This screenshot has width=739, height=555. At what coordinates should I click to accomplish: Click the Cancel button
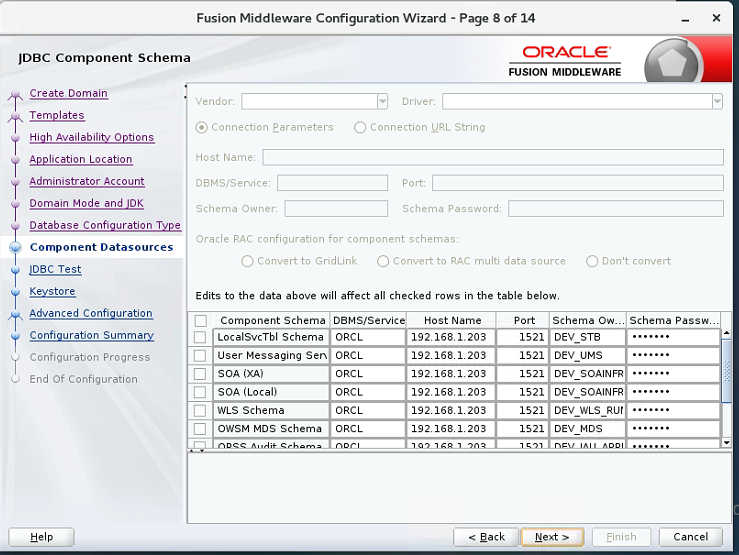coord(690,537)
